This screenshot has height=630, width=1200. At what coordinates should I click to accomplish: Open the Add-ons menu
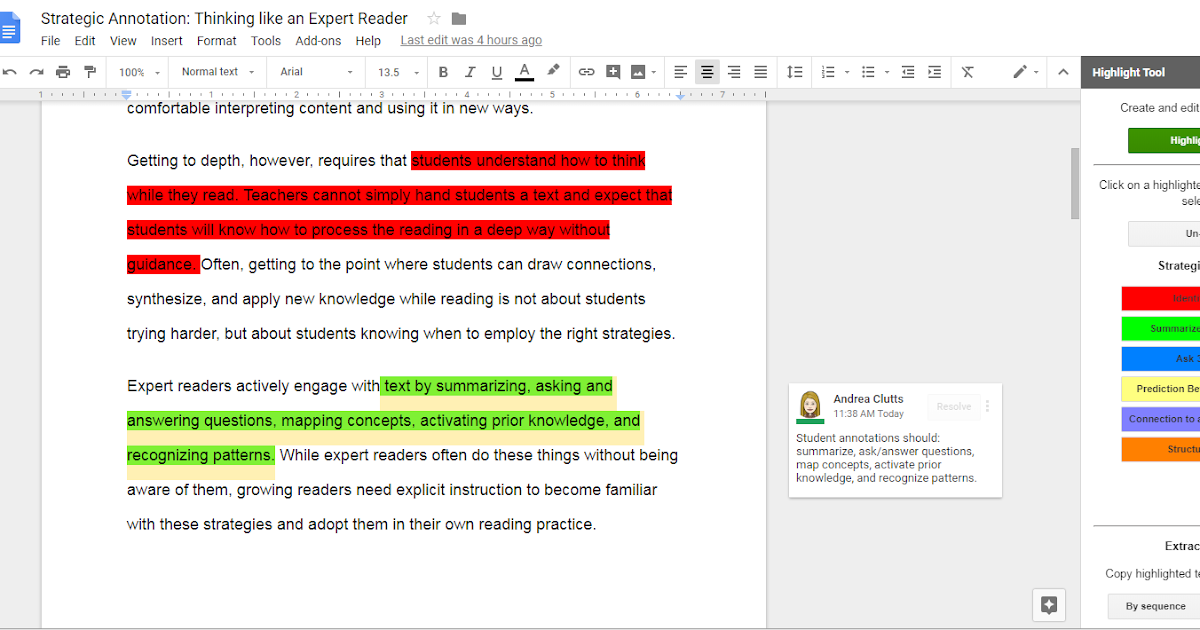(x=318, y=41)
